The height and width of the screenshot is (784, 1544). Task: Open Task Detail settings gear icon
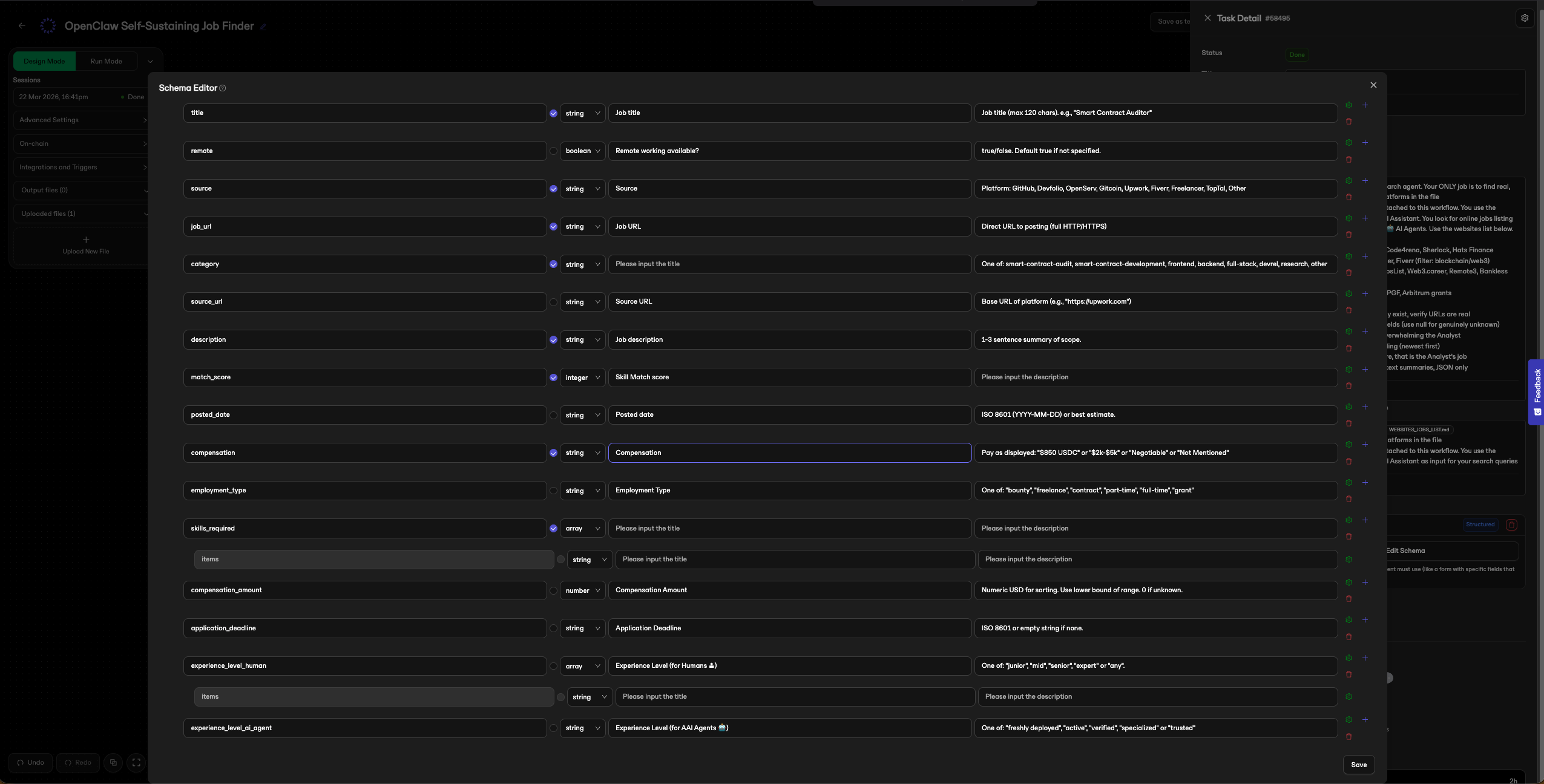(x=1525, y=18)
